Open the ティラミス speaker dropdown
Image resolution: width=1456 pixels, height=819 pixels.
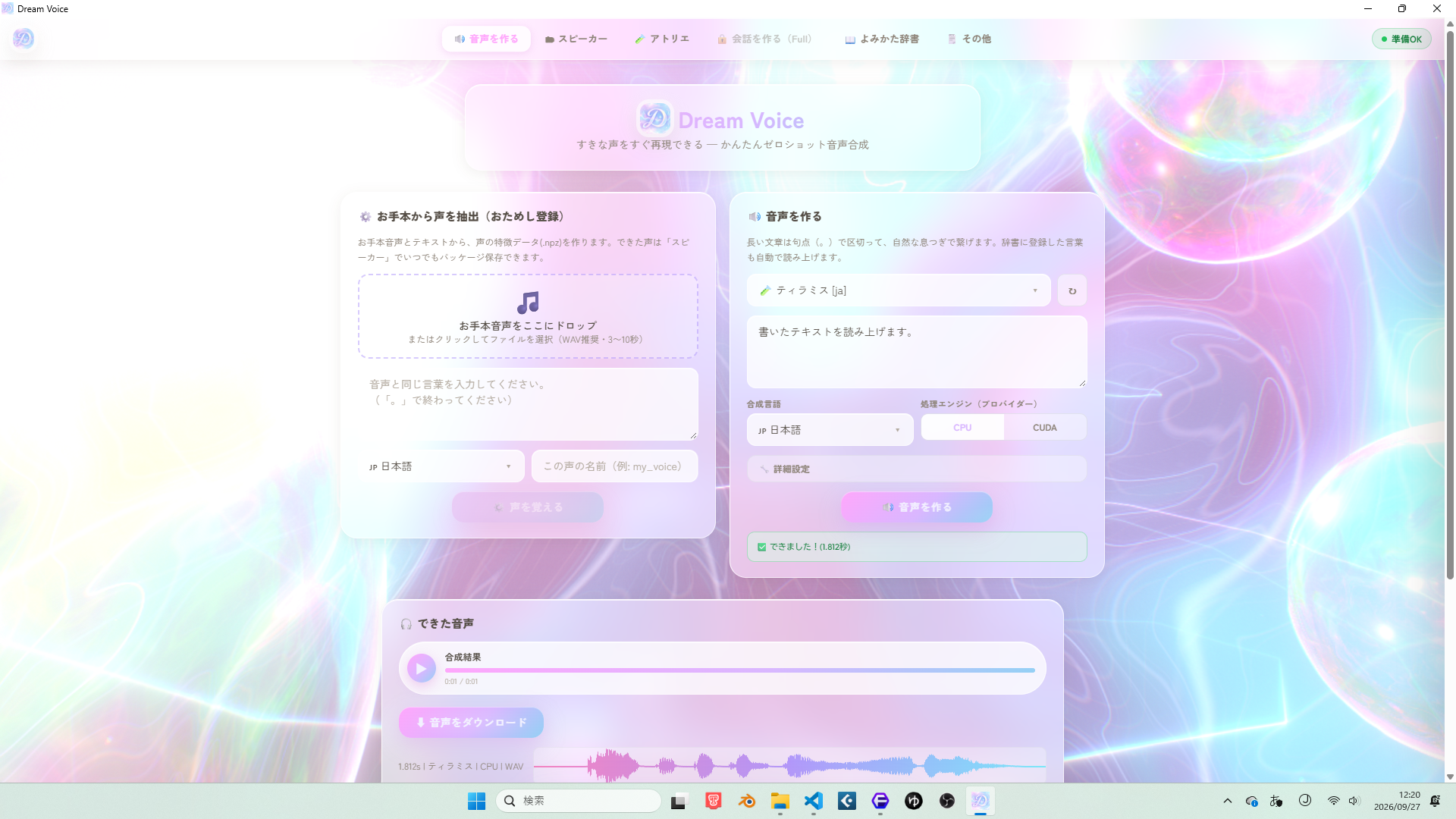(899, 290)
